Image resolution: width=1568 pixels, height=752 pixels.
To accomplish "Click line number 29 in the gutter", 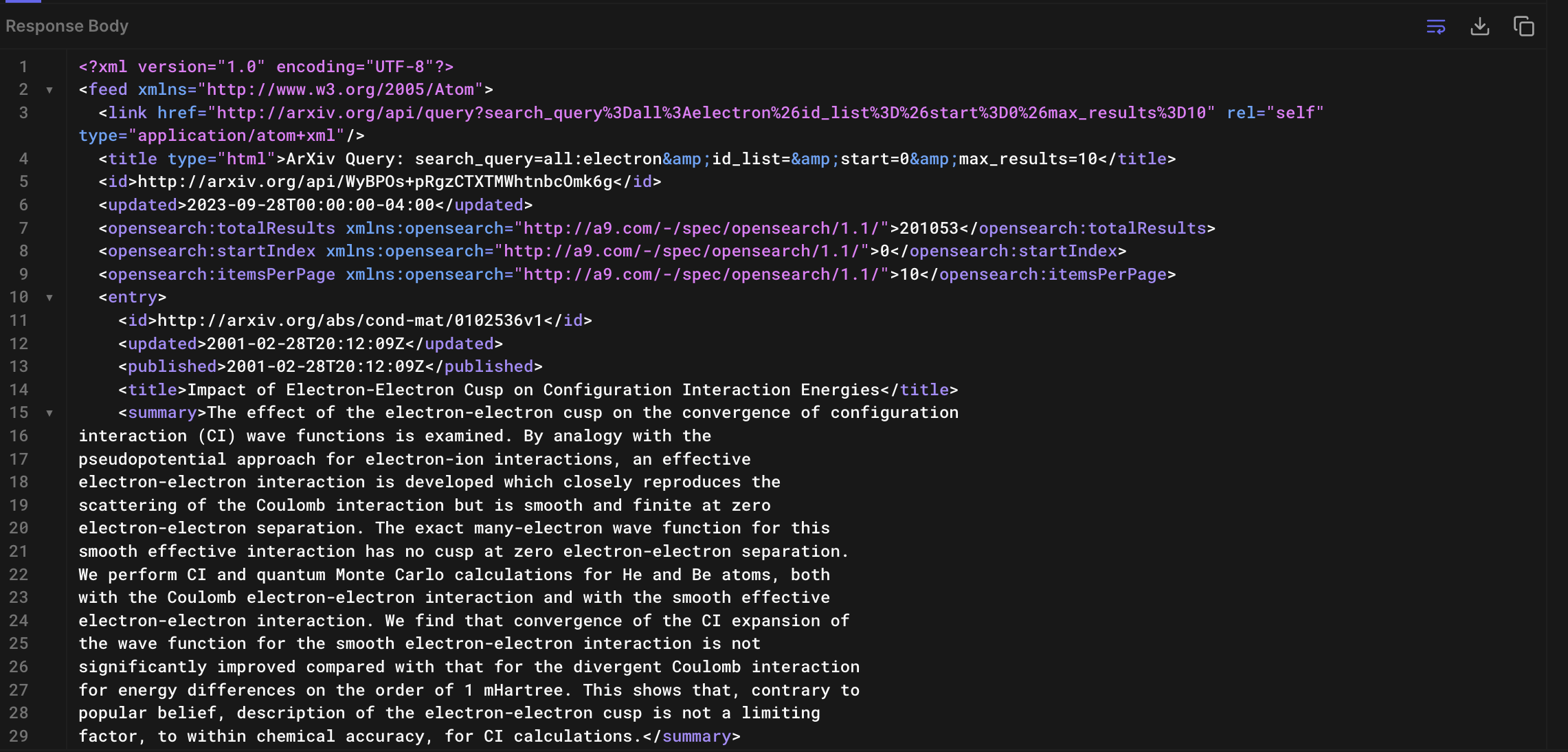I will pyautogui.click(x=19, y=736).
